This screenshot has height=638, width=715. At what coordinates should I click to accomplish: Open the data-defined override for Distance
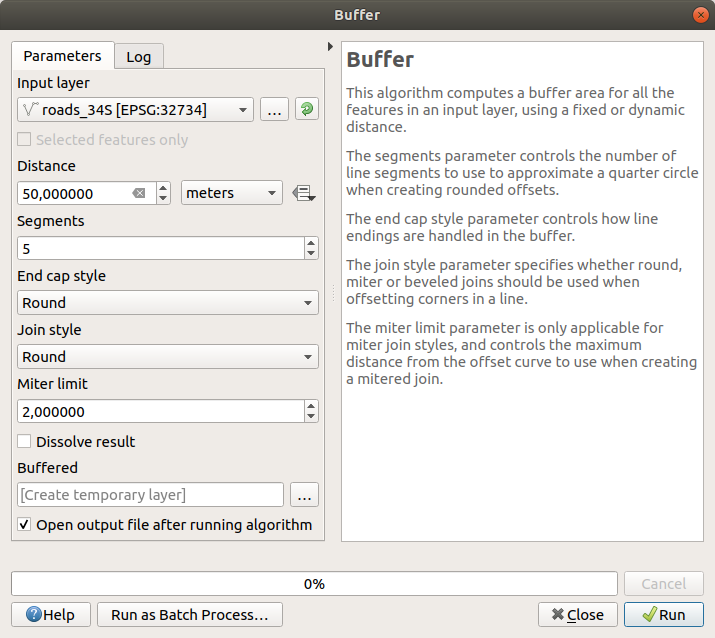(303, 193)
